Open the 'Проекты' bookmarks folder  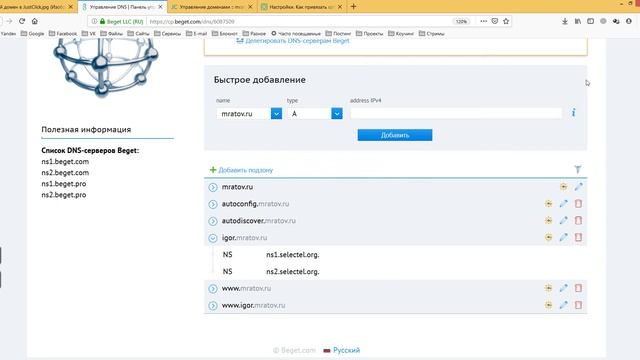369,33
